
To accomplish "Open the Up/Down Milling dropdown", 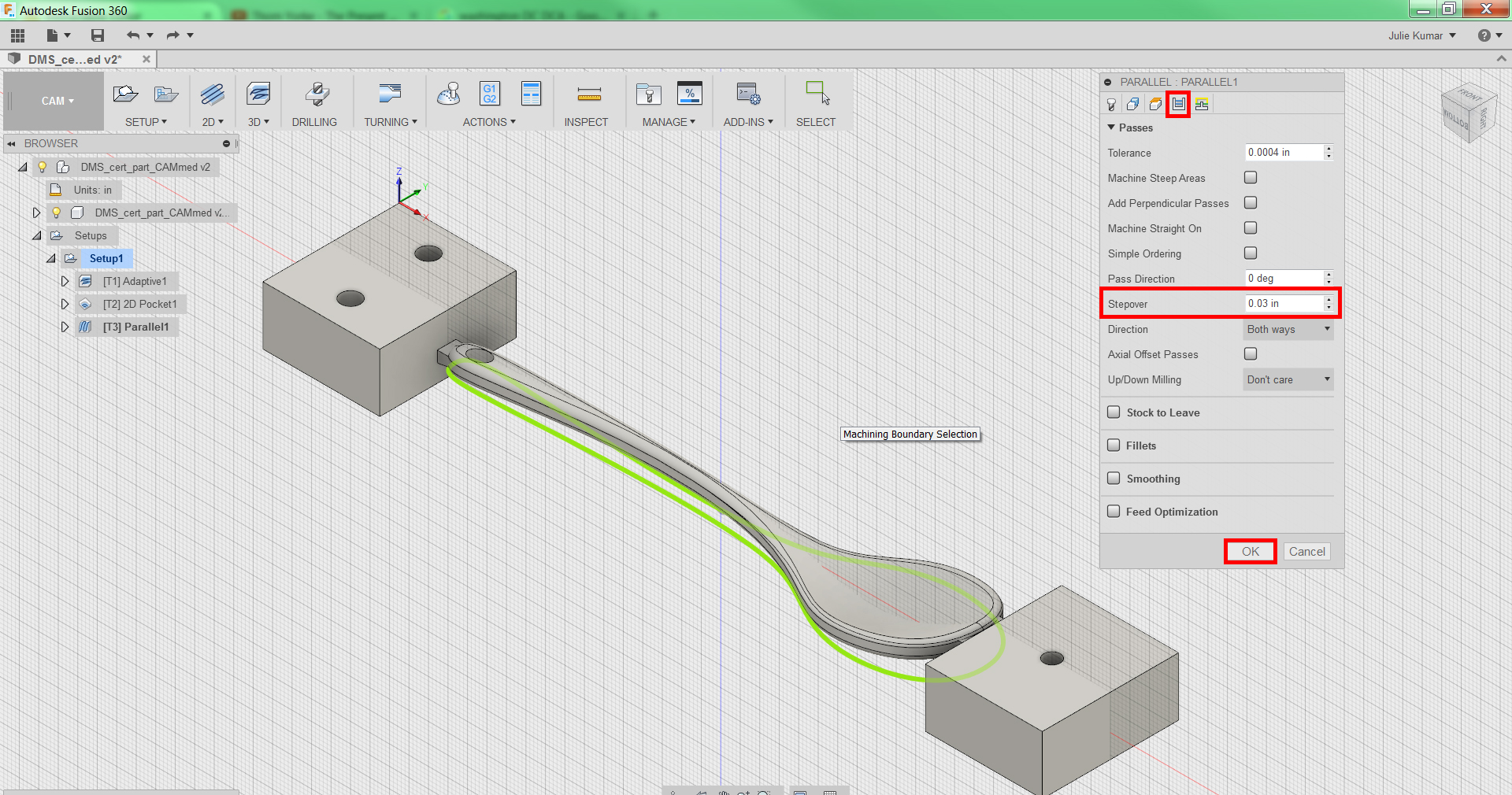I will (x=1288, y=380).
